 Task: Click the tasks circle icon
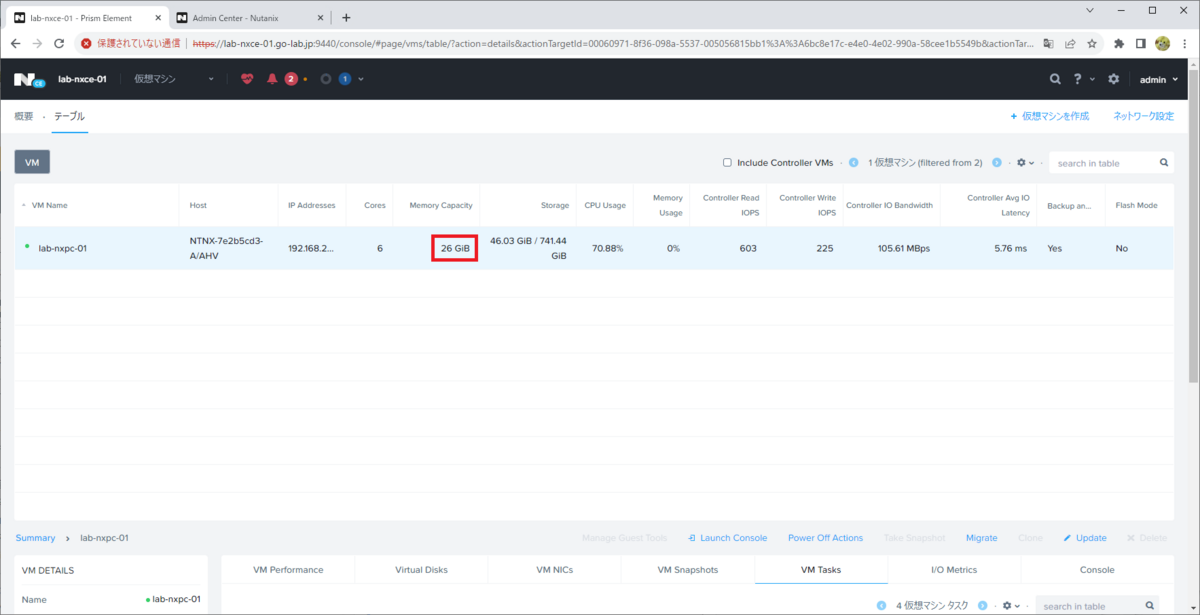pyautogui.click(x=326, y=79)
